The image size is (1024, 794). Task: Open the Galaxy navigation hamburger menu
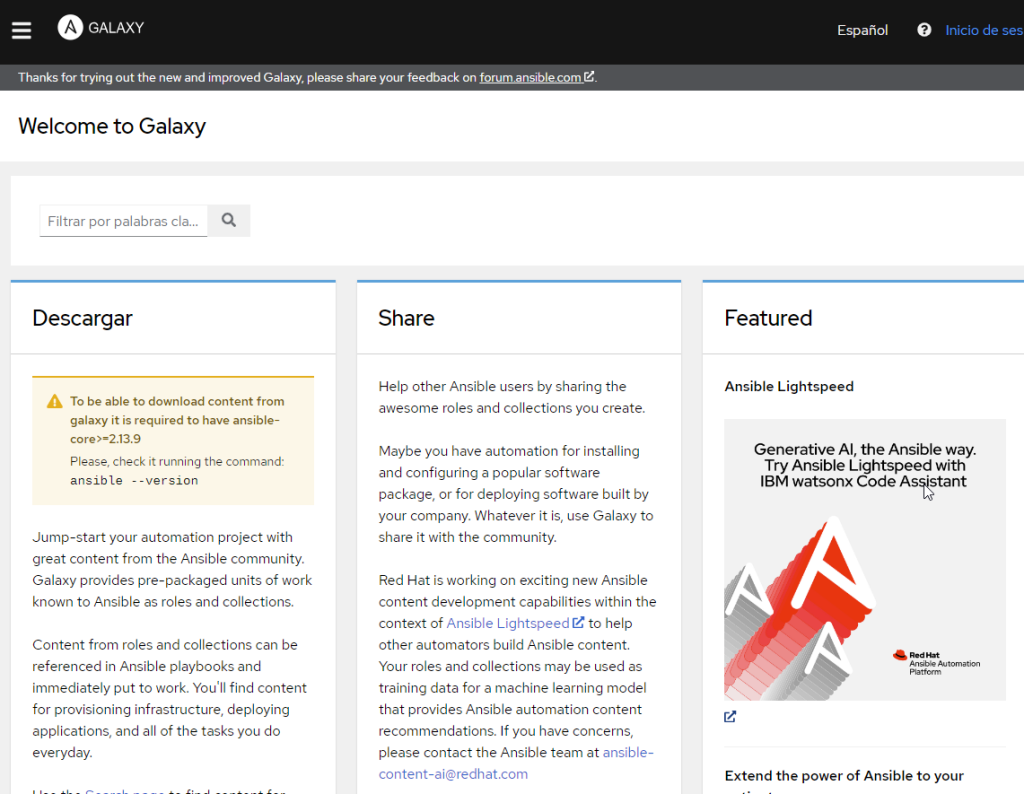click(21, 30)
